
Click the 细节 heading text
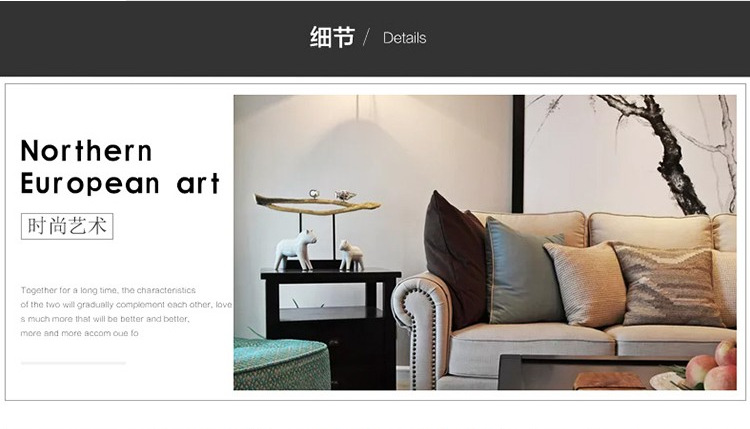coord(332,37)
